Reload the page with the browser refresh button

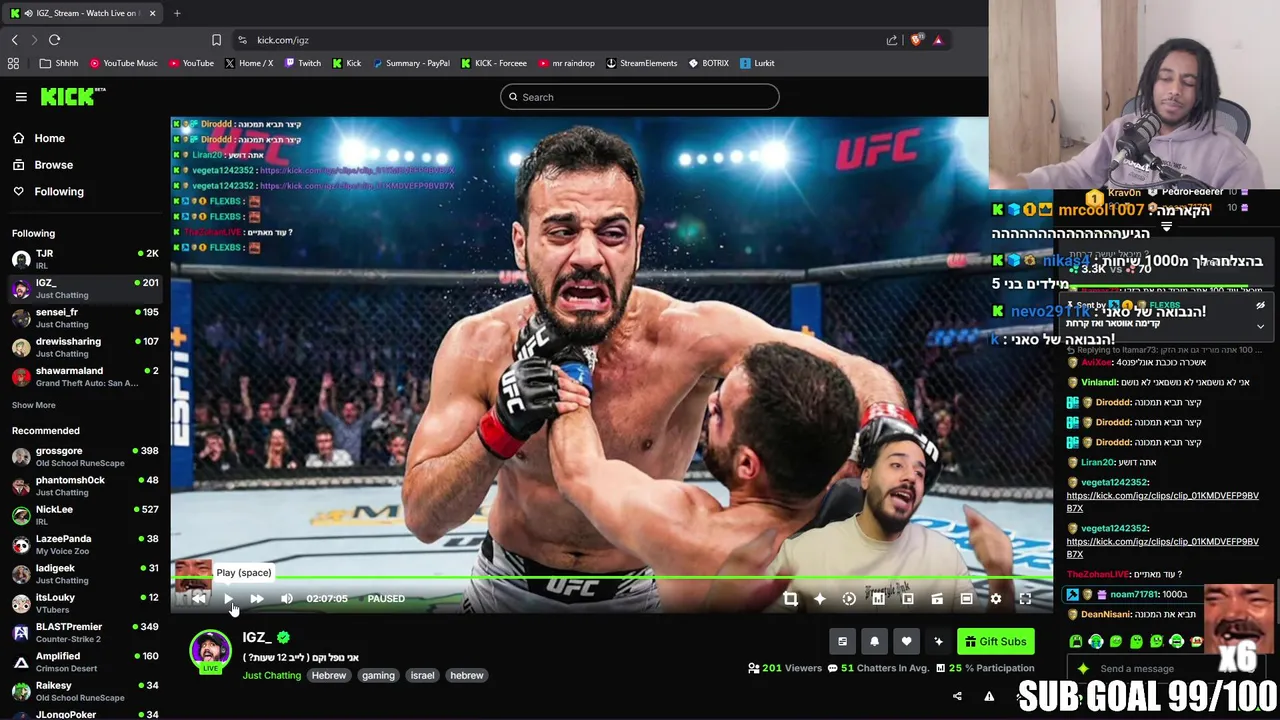[x=54, y=40]
